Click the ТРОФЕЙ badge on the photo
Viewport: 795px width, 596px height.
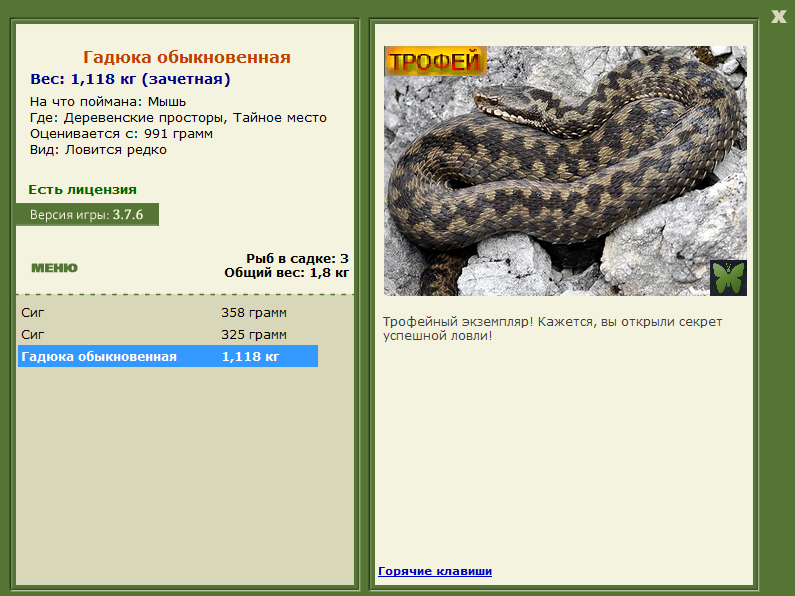[x=435, y=61]
